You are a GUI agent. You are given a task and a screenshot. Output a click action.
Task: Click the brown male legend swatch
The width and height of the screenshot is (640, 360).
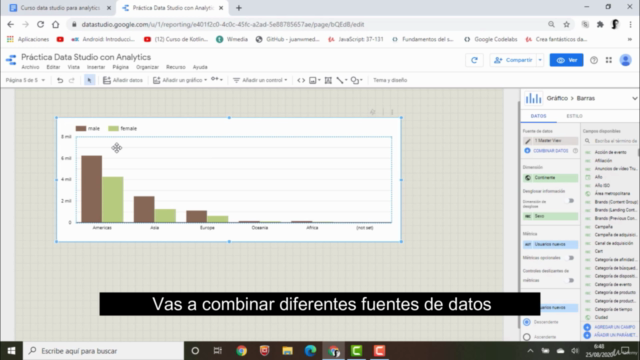[81, 129]
